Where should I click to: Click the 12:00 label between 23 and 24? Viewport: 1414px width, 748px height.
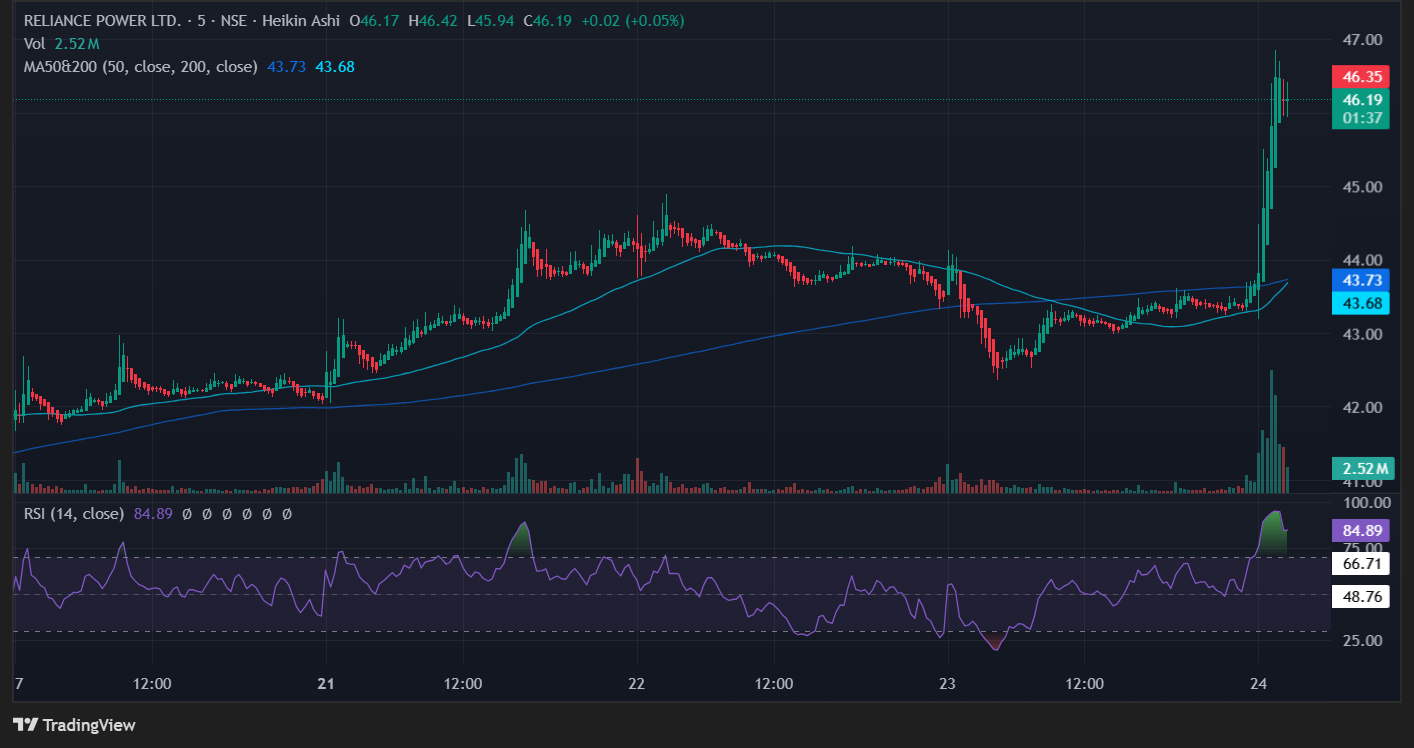1085,685
